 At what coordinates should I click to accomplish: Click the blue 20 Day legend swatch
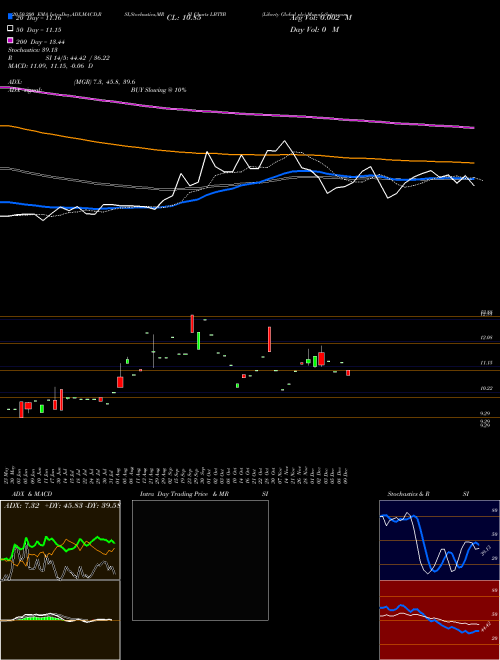[10, 17]
